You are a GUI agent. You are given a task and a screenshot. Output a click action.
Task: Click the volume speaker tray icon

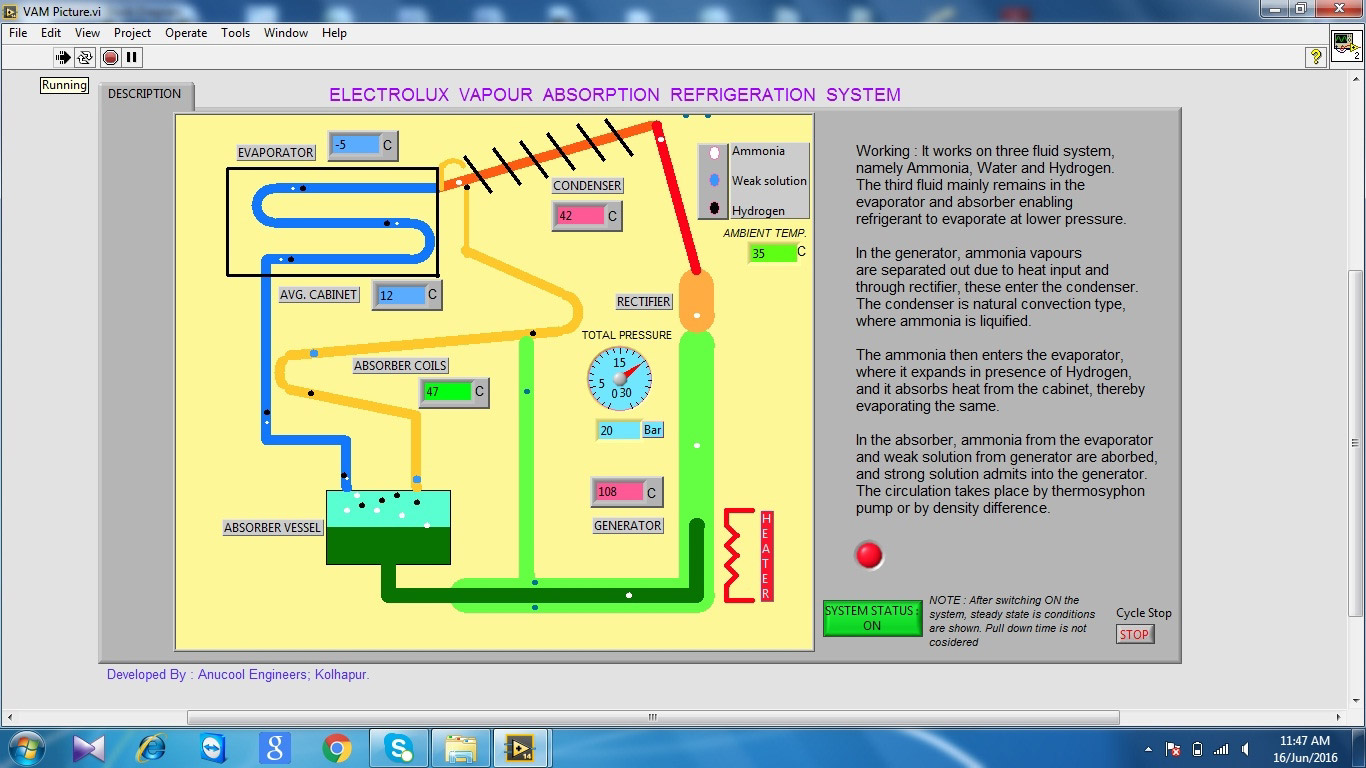coord(1245,749)
